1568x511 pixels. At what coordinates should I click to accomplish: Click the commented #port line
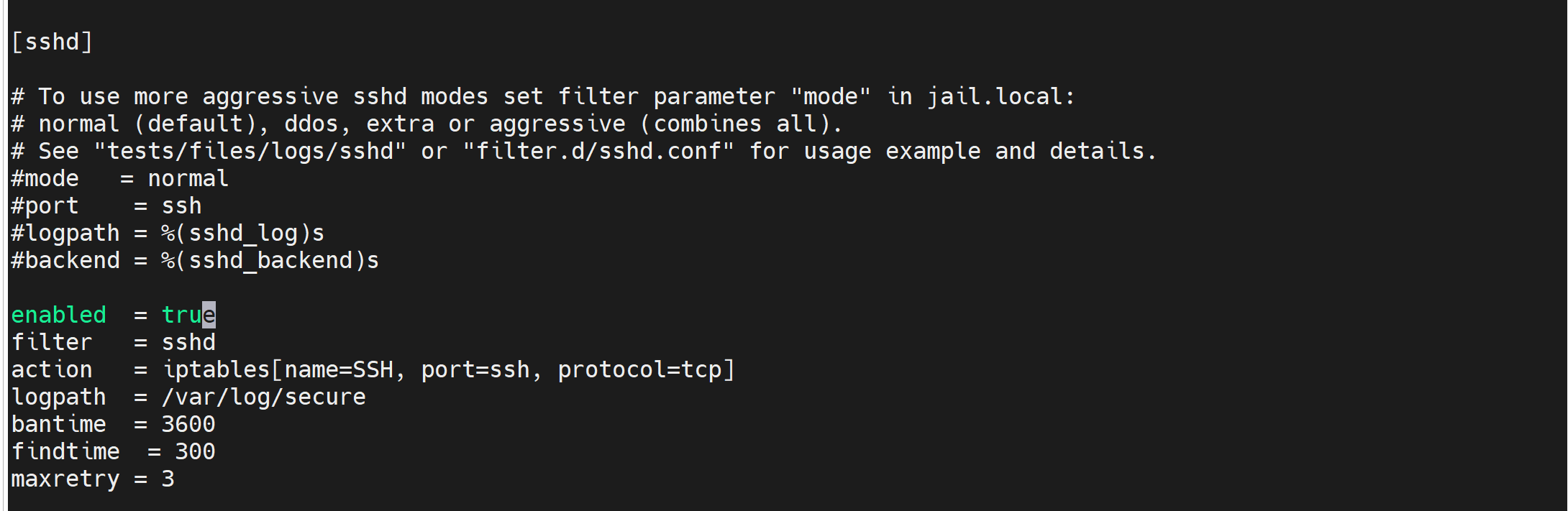[106, 206]
